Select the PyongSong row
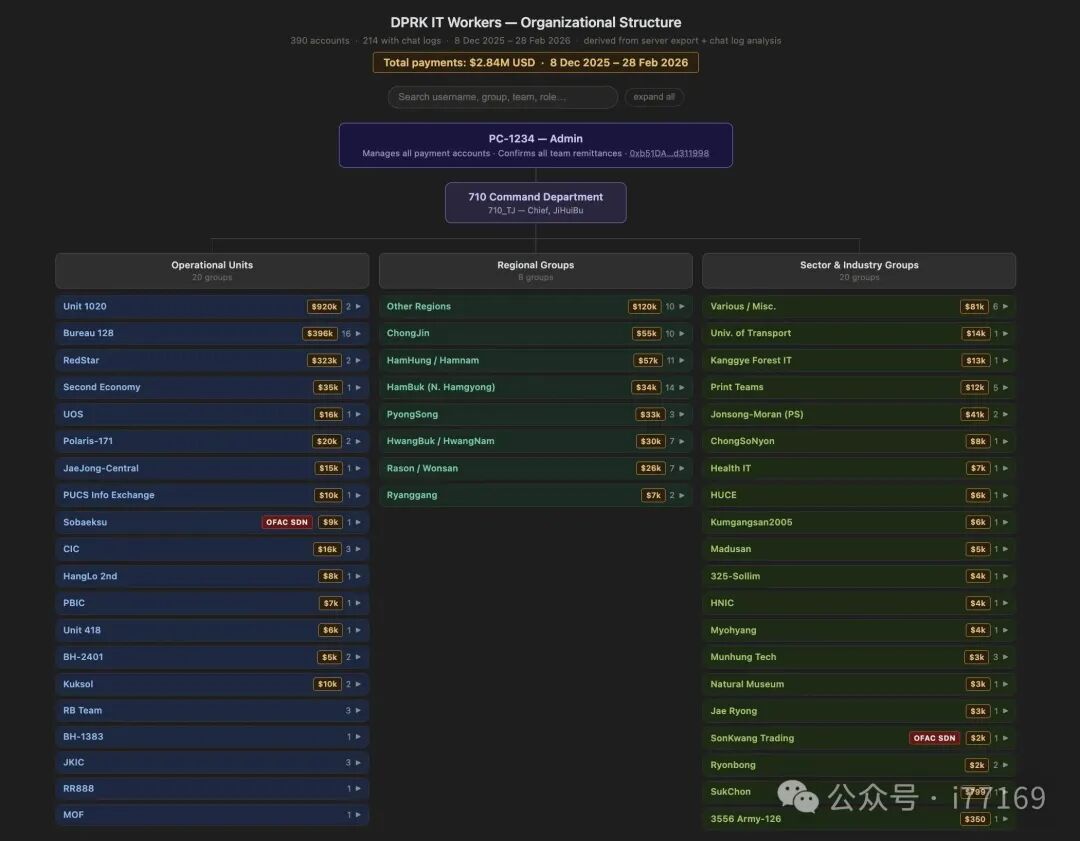This screenshot has height=841, width=1080. (x=536, y=414)
